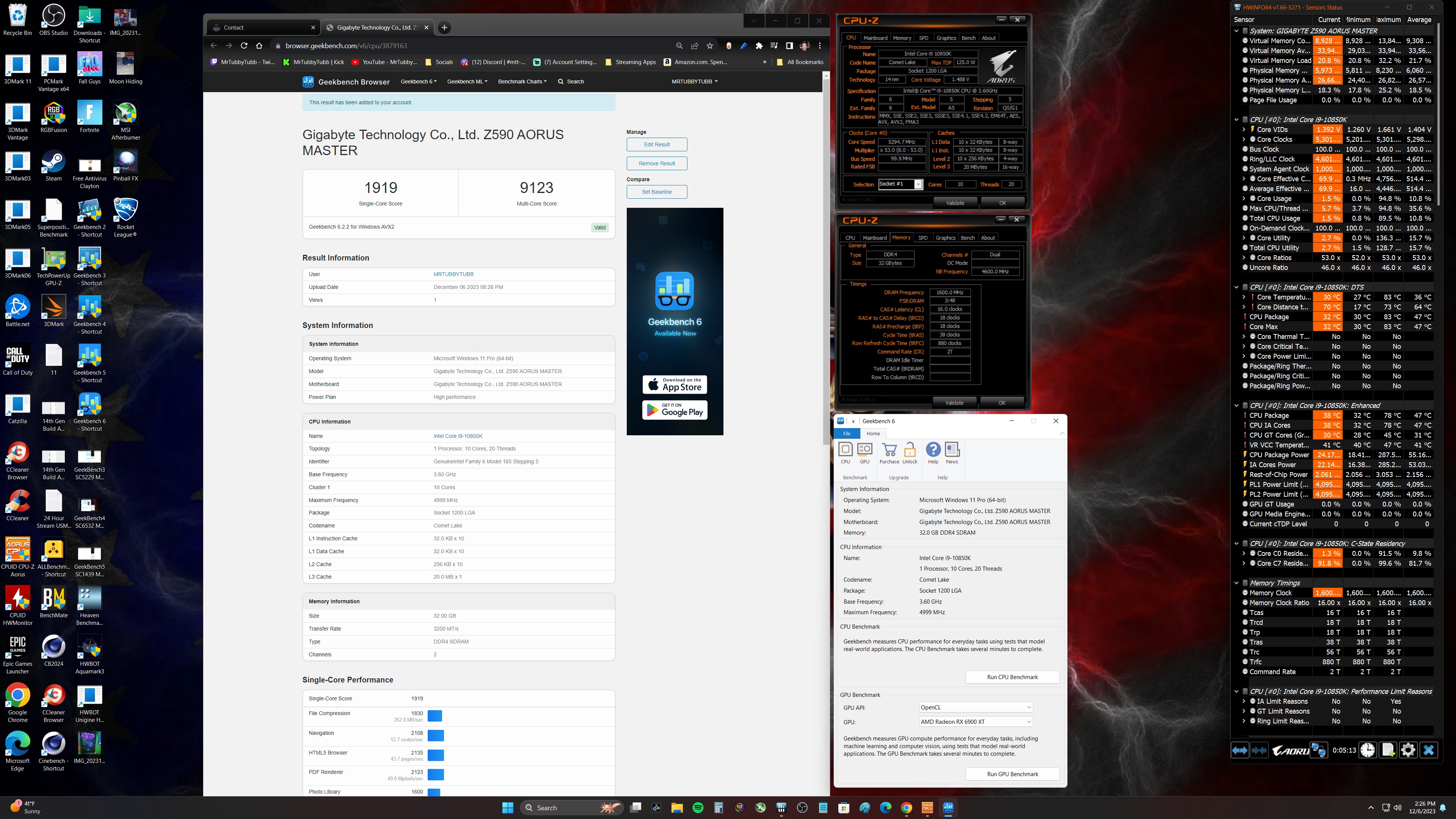The image size is (1456, 819).
Task: Expand the Core VIDs sensor row
Action: click(1244, 129)
